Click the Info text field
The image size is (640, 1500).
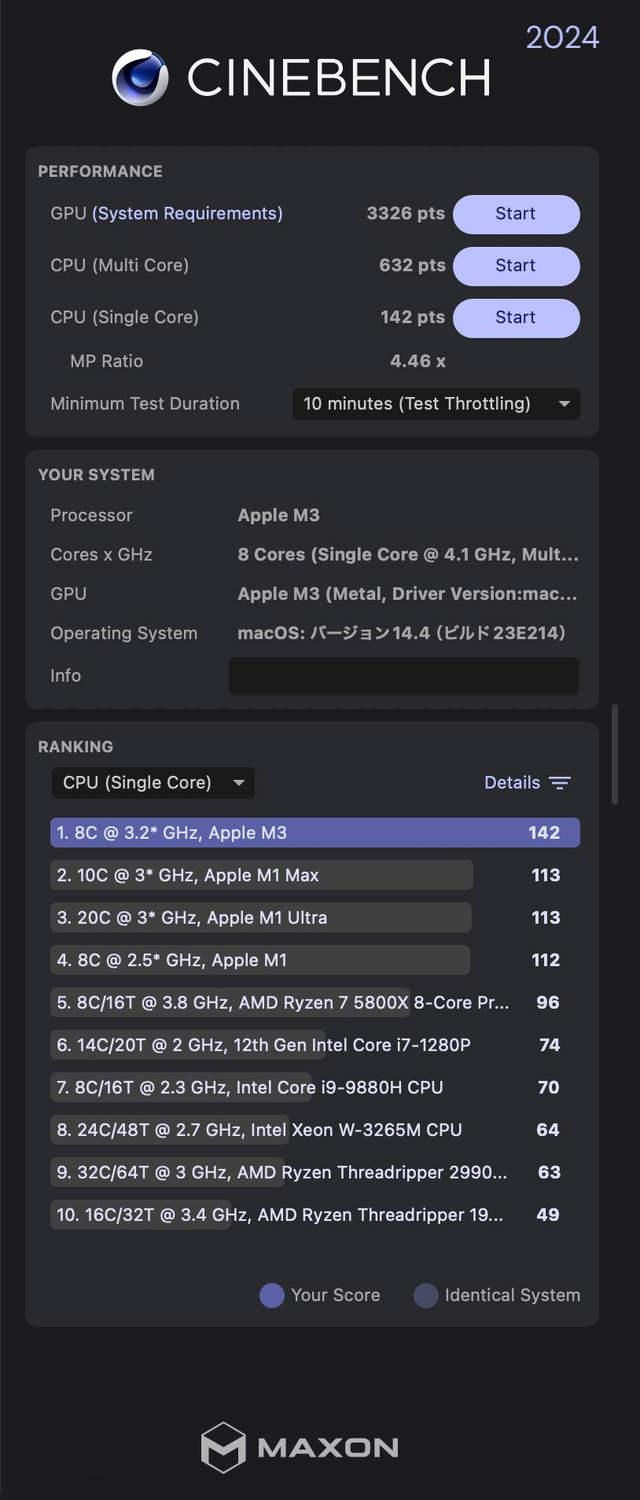pos(404,676)
